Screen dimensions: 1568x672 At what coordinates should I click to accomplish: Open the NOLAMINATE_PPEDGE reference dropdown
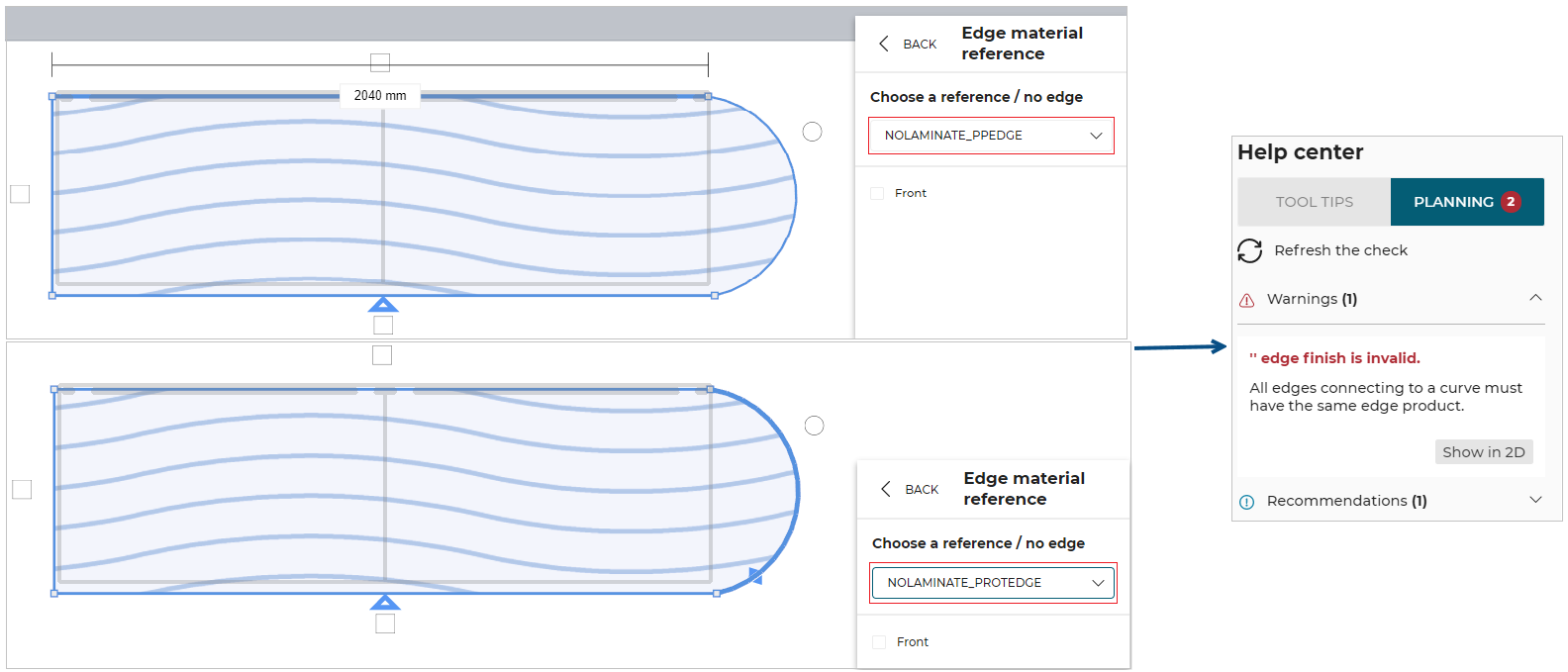(x=991, y=136)
